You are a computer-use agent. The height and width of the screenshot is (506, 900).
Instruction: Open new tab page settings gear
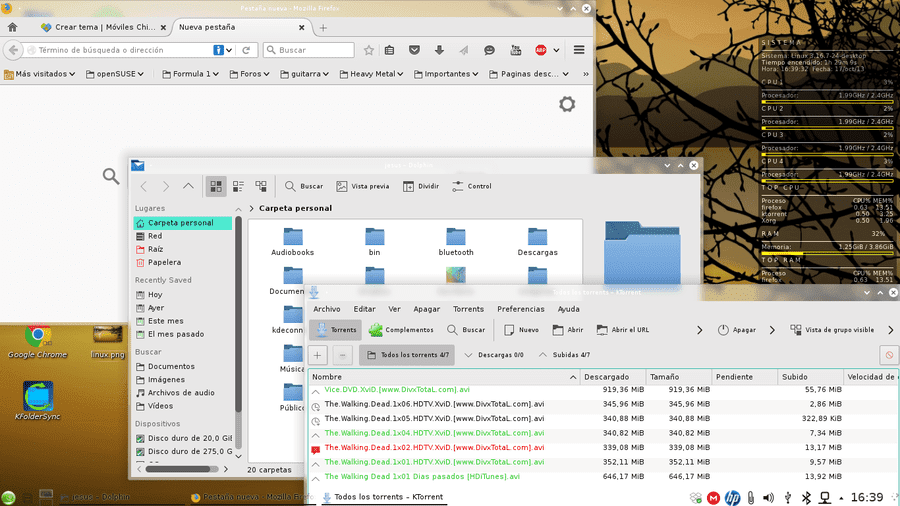point(567,104)
